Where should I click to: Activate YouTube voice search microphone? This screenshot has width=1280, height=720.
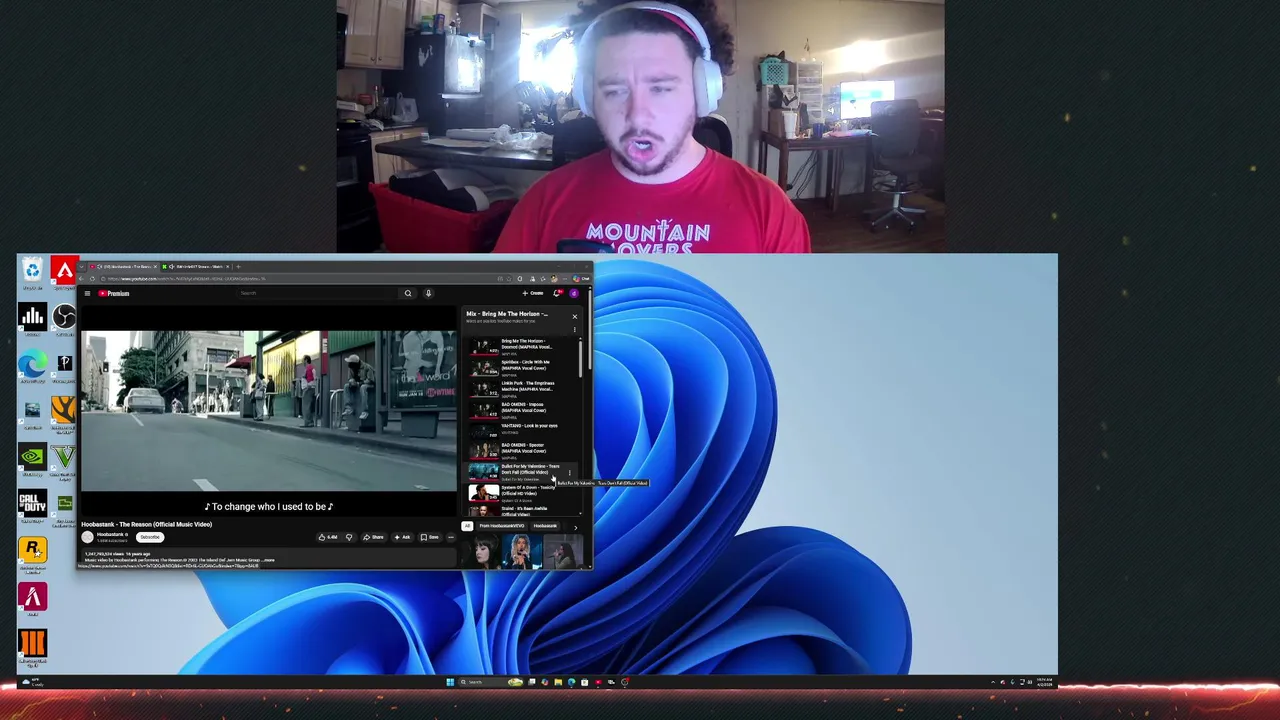[x=428, y=293]
